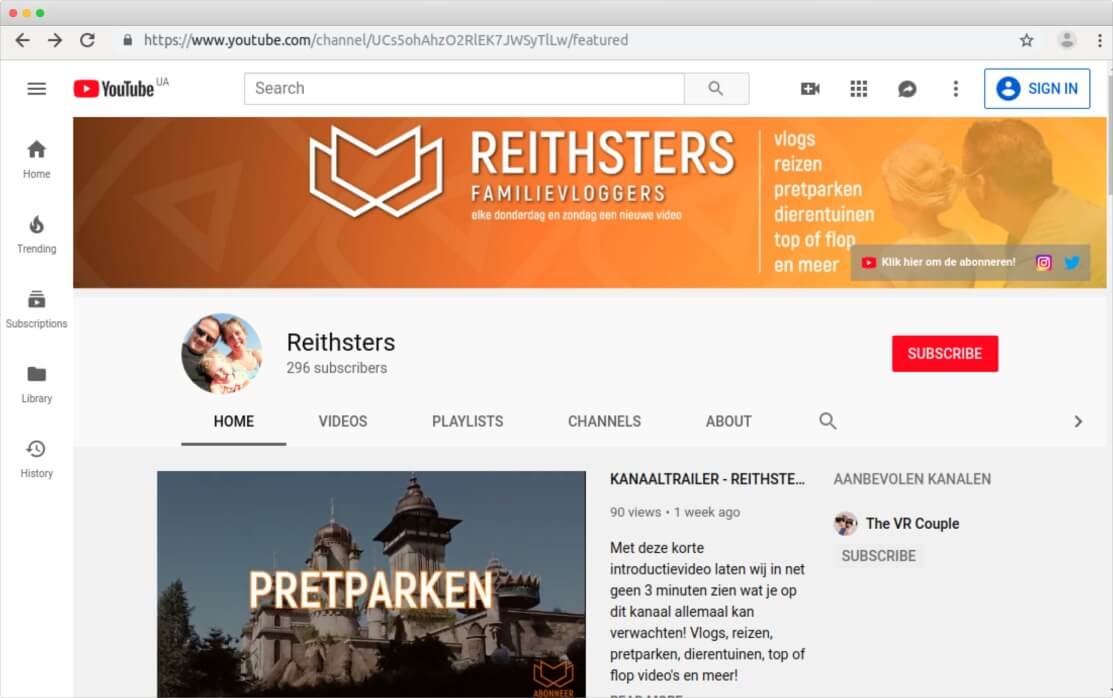This screenshot has width=1113, height=698.
Task: Open Chrome browser three-dot menu
Action: tap(1100, 40)
